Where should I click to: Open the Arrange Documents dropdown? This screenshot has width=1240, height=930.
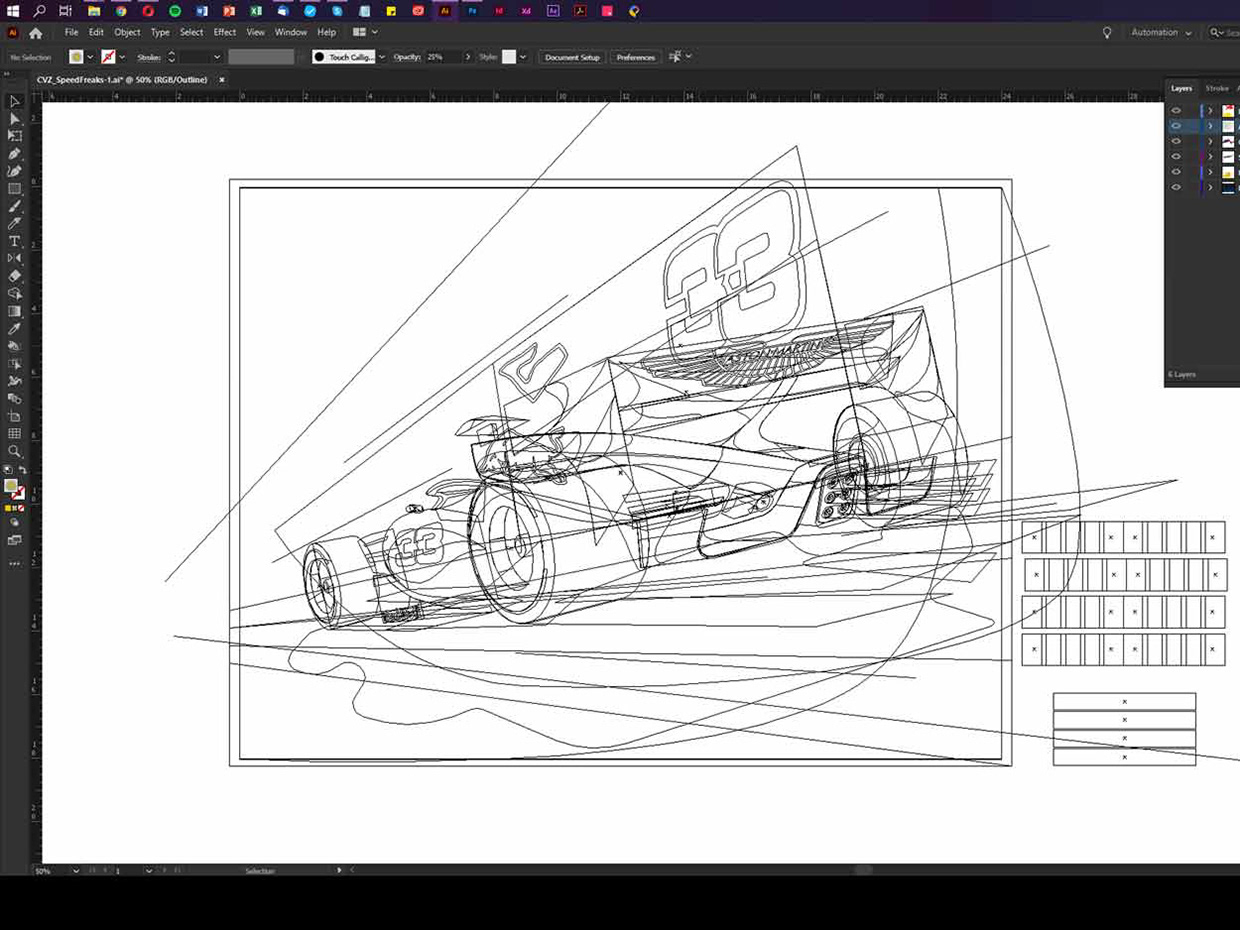[365, 32]
